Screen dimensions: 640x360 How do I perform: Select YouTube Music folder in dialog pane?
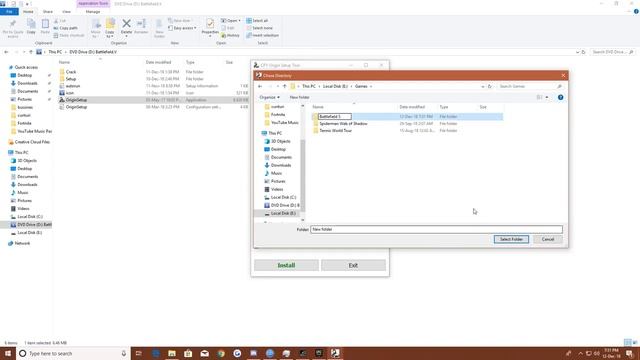click(284, 123)
